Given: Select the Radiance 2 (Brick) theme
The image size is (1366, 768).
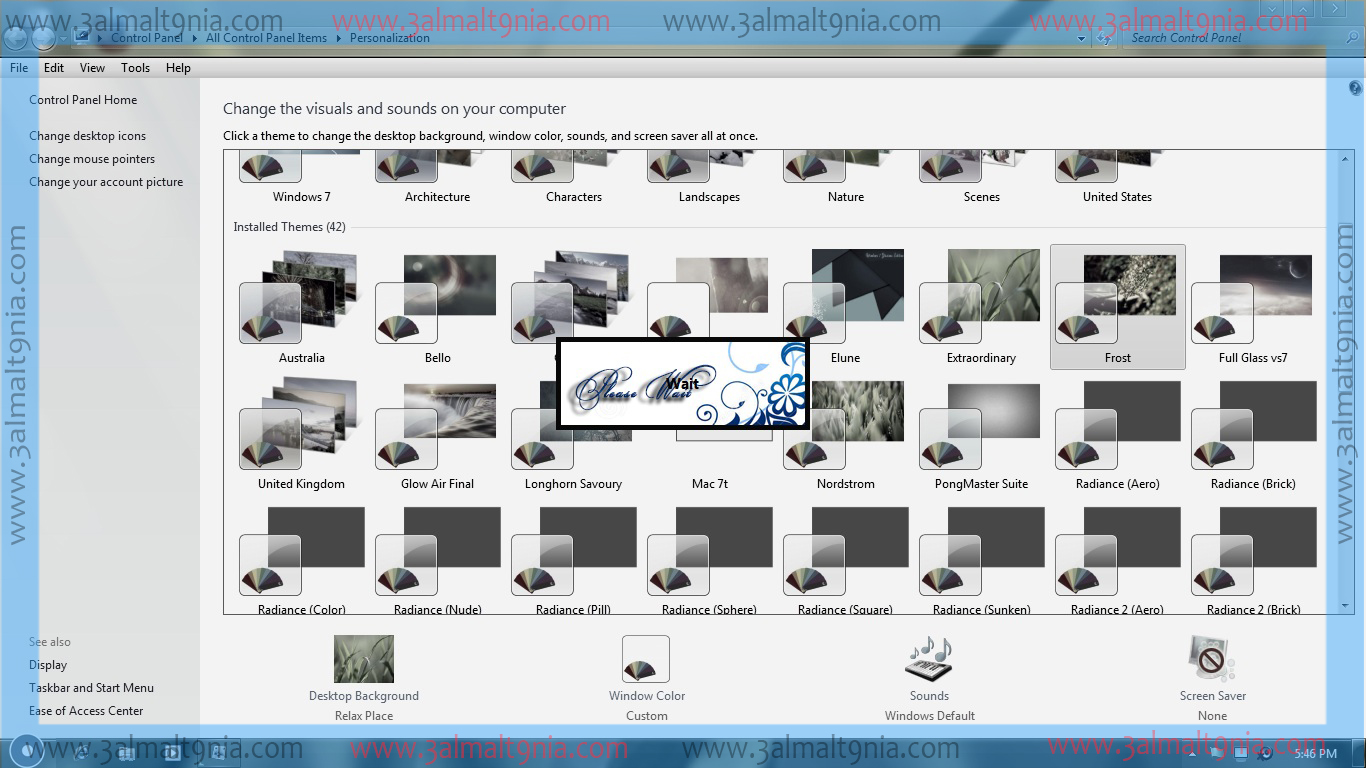Looking at the screenshot, I should pos(1253,558).
